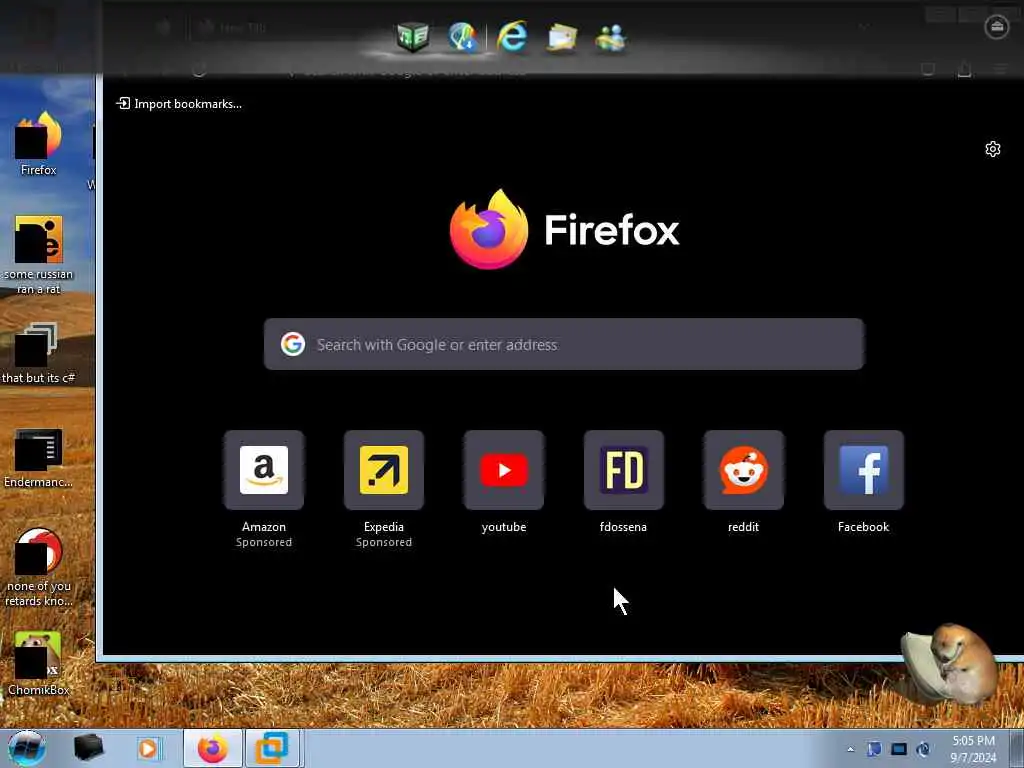Open the Windows Start orb
This screenshot has width=1024, height=768.
(27, 748)
